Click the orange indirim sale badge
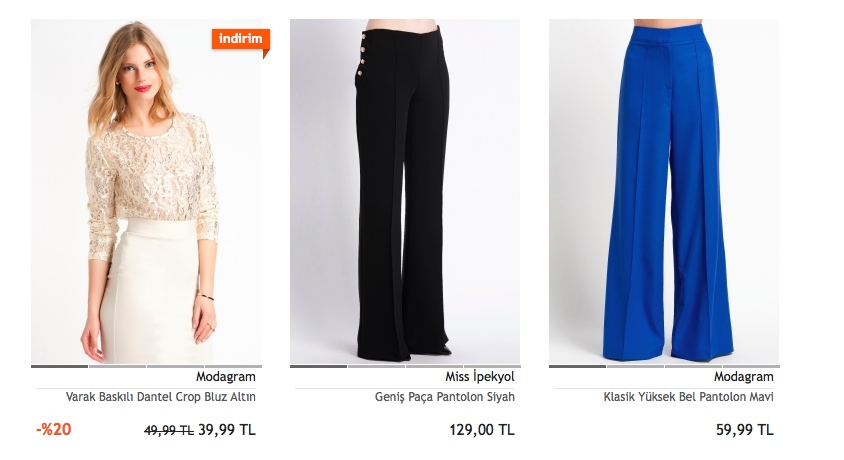 point(241,40)
